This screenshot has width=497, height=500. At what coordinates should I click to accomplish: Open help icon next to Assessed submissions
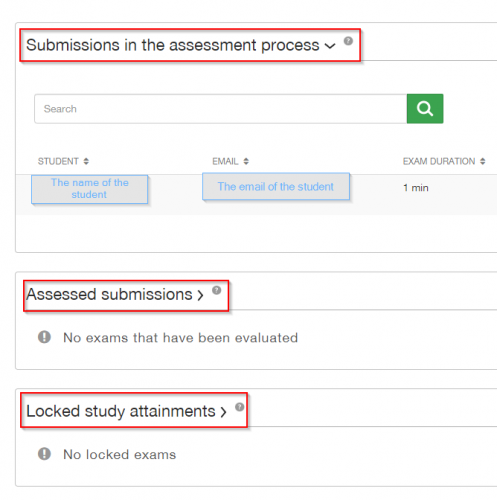217,290
